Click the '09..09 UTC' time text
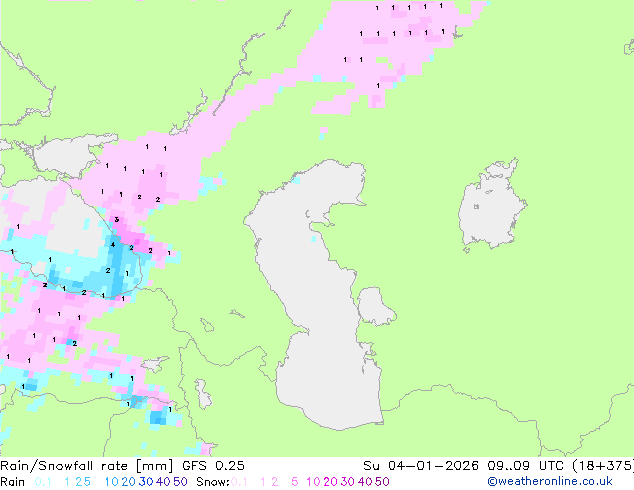The height and width of the screenshot is (490, 634). pyautogui.click(x=525, y=466)
